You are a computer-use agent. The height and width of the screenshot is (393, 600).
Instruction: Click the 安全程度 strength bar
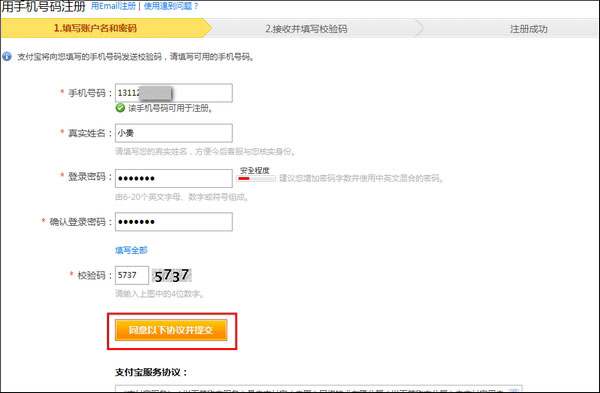(256, 178)
